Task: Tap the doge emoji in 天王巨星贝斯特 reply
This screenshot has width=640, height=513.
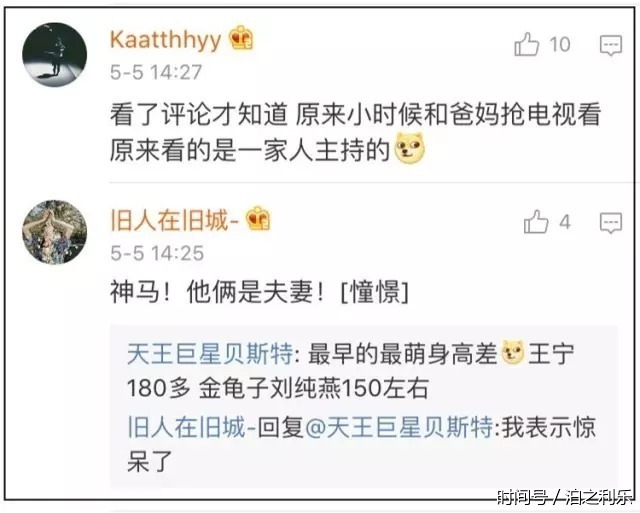Action: pos(513,353)
